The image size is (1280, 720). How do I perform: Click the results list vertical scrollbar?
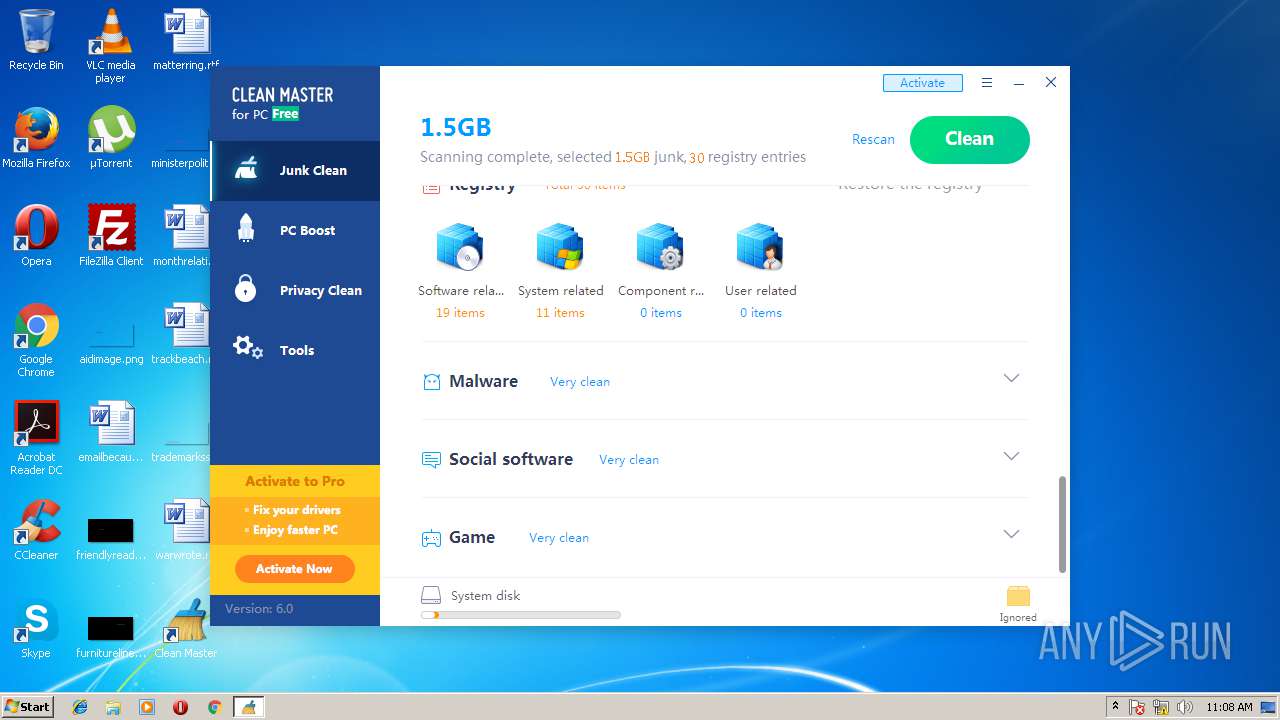pos(1062,525)
